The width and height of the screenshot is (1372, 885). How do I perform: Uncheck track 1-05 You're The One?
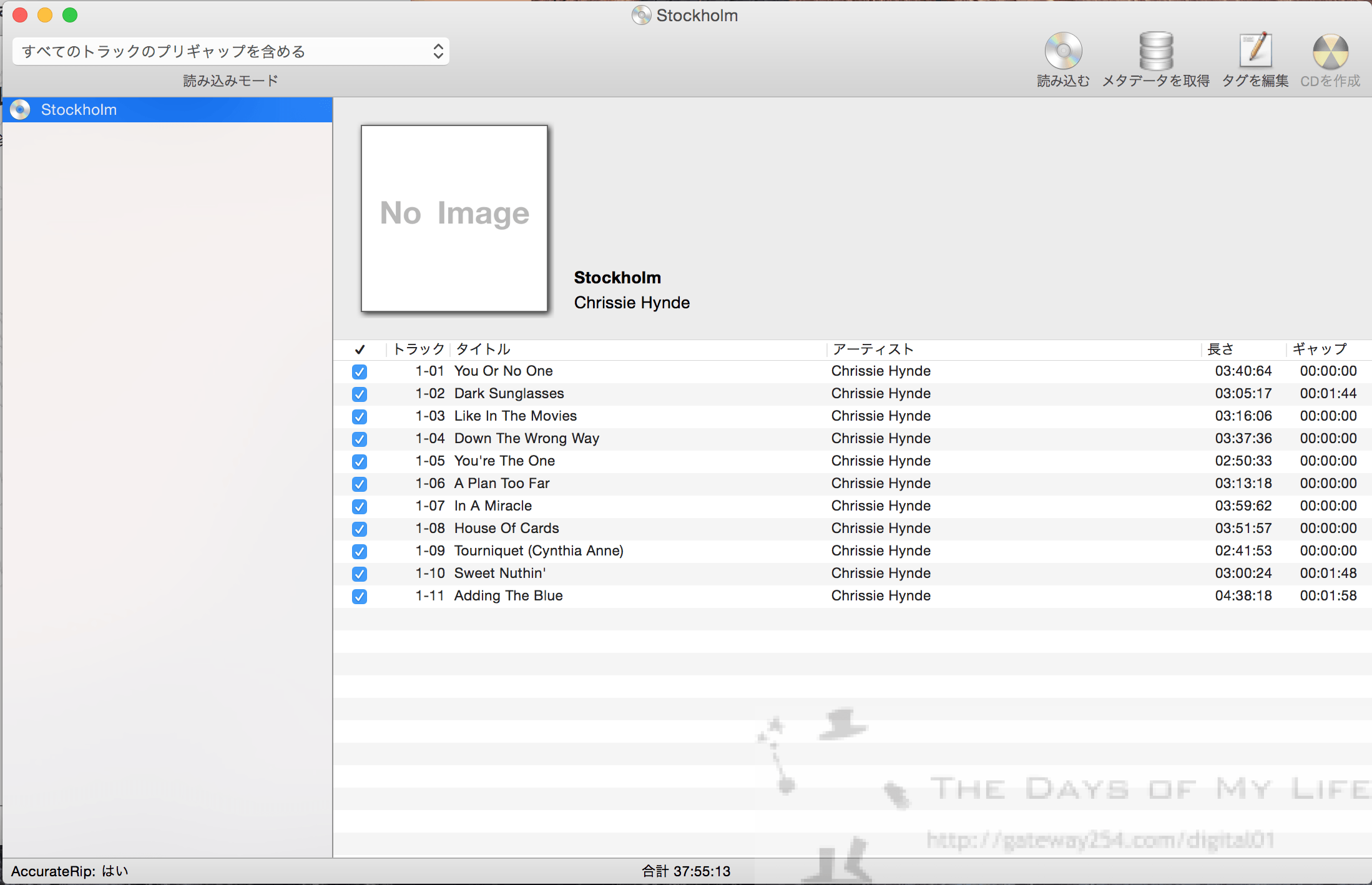click(360, 462)
